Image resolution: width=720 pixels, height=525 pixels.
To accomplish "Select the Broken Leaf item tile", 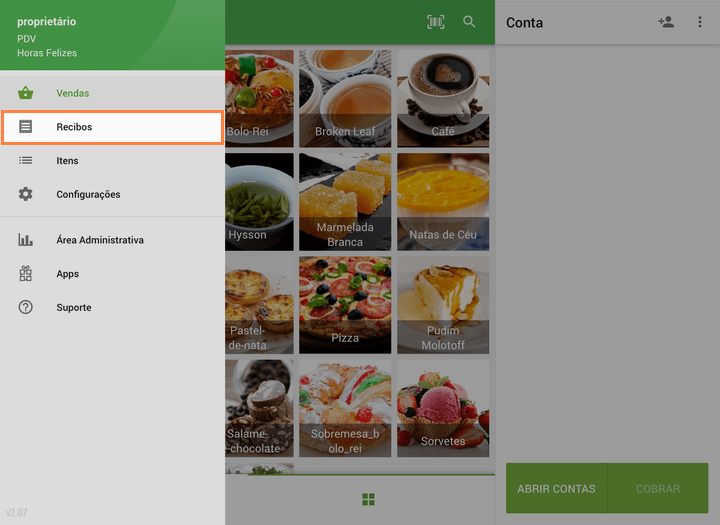I will click(x=345, y=98).
